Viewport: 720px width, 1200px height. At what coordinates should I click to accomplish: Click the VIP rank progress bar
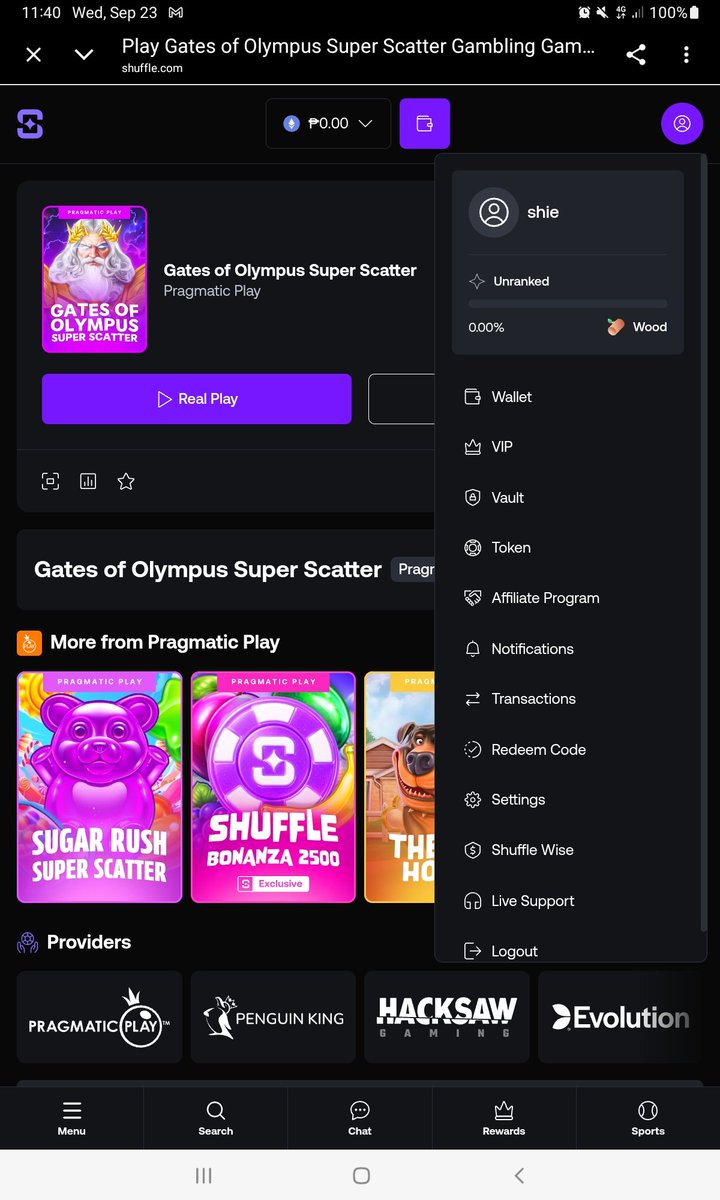(568, 303)
